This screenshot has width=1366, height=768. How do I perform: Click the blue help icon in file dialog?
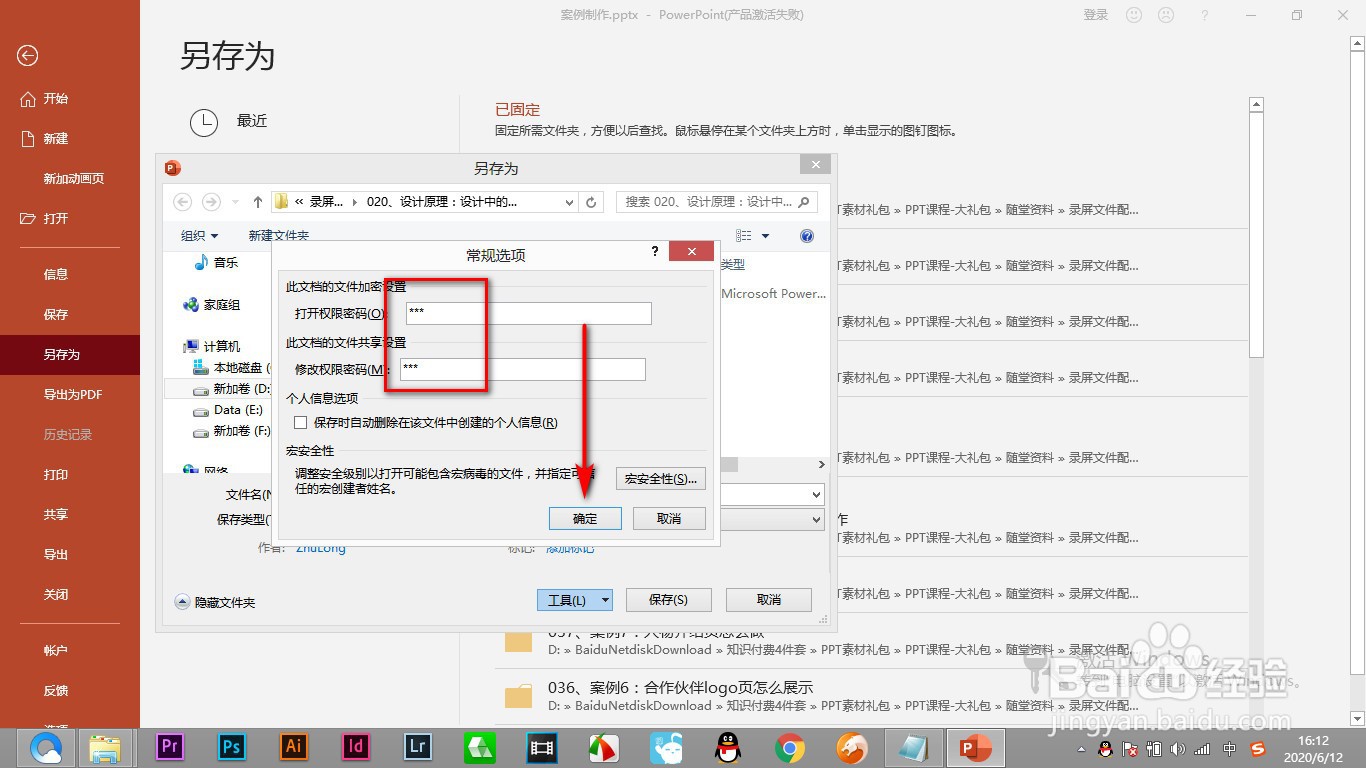807,236
